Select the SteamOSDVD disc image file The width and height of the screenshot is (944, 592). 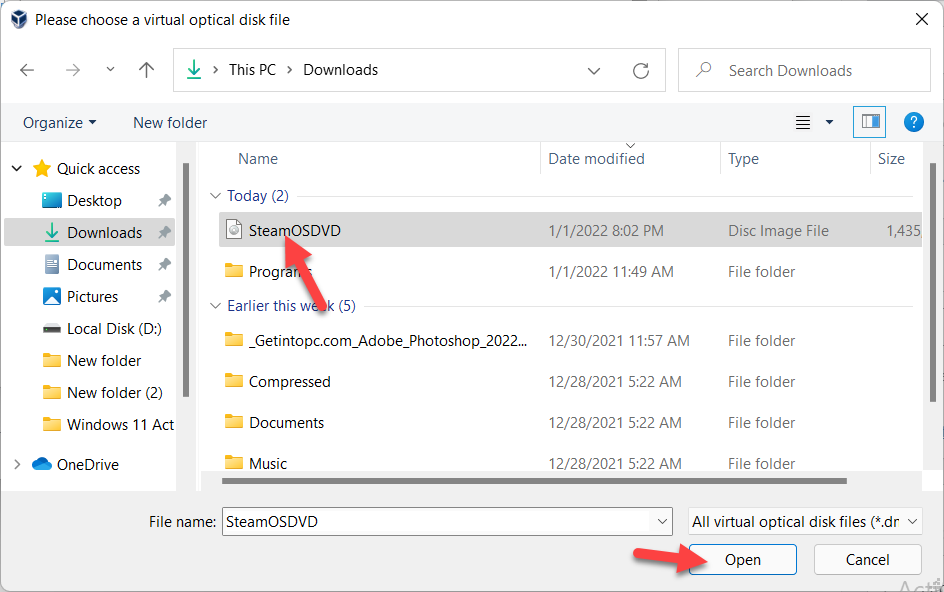(294, 230)
